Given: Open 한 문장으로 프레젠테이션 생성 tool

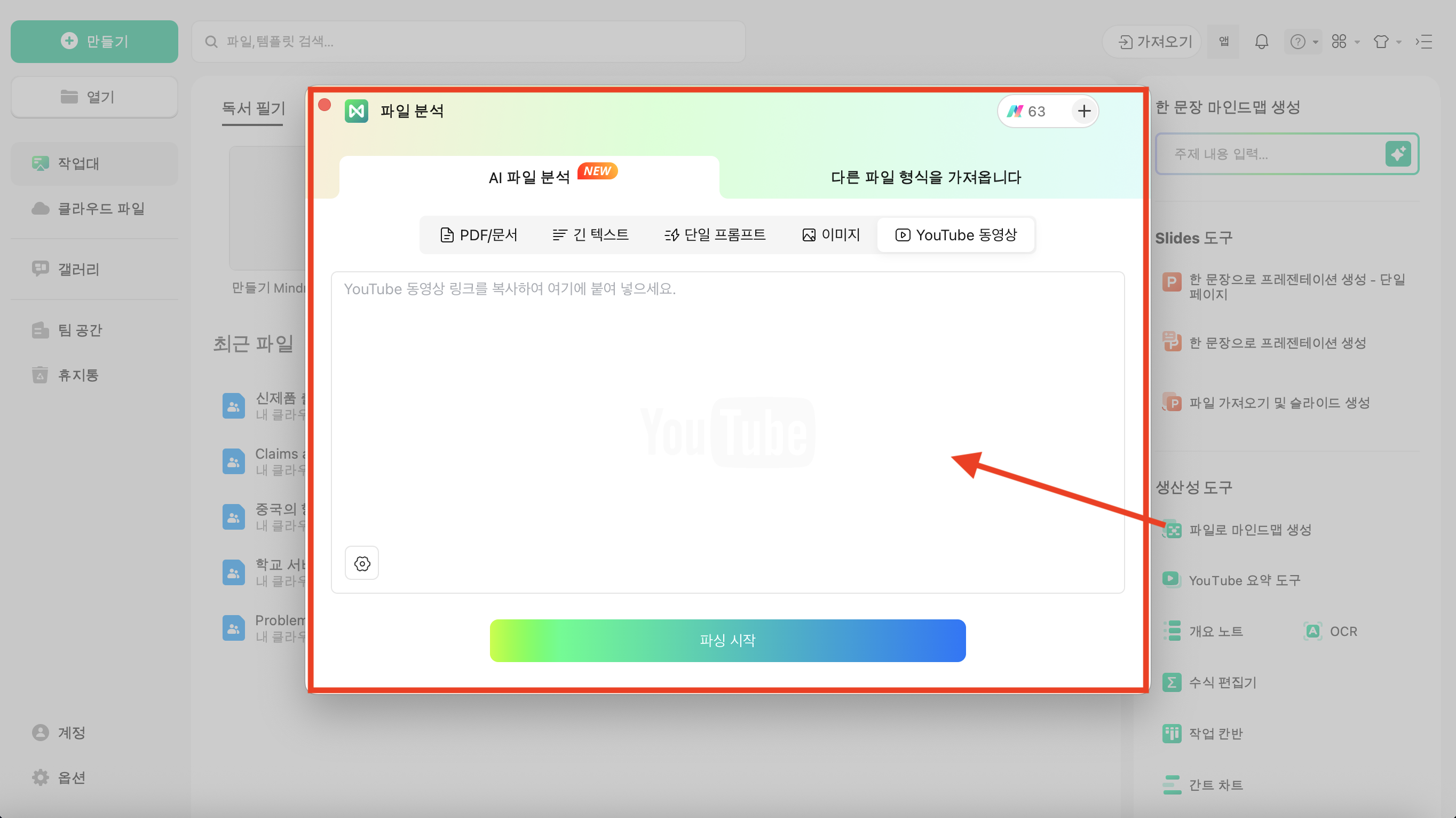Looking at the screenshot, I should point(1265,343).
